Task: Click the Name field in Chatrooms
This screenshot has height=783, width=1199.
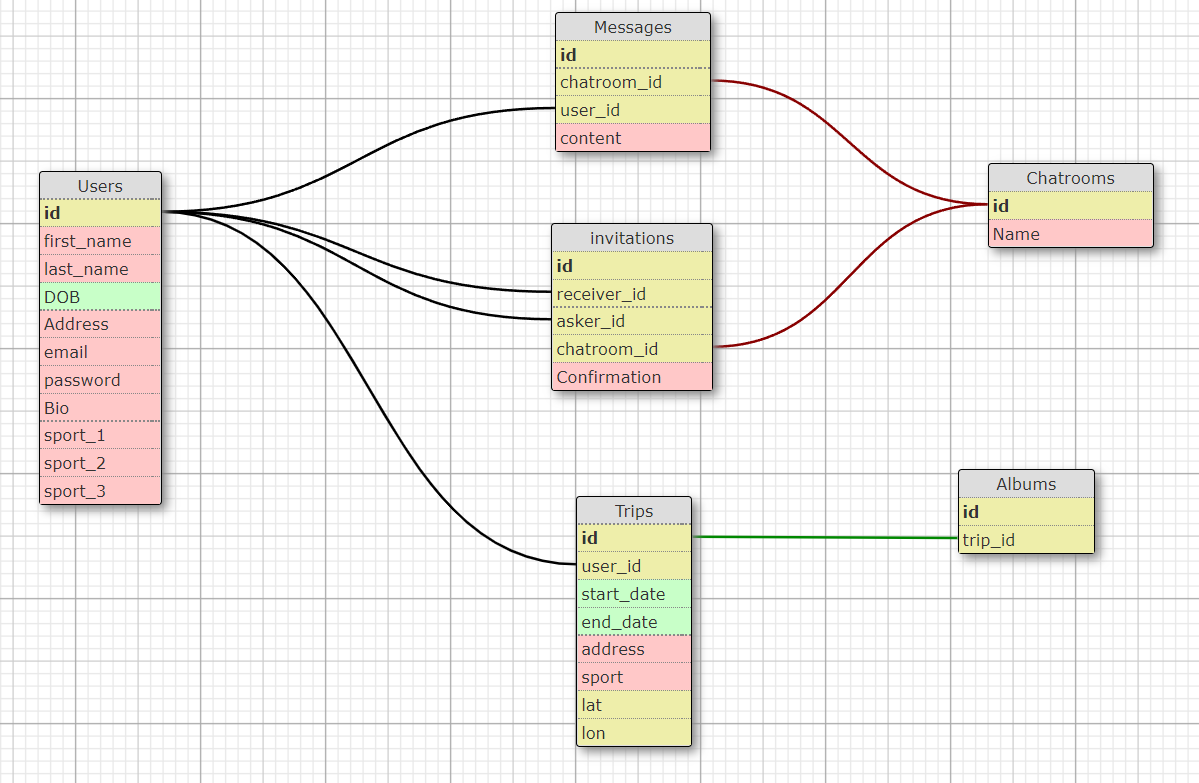Action: (1070, 234)
